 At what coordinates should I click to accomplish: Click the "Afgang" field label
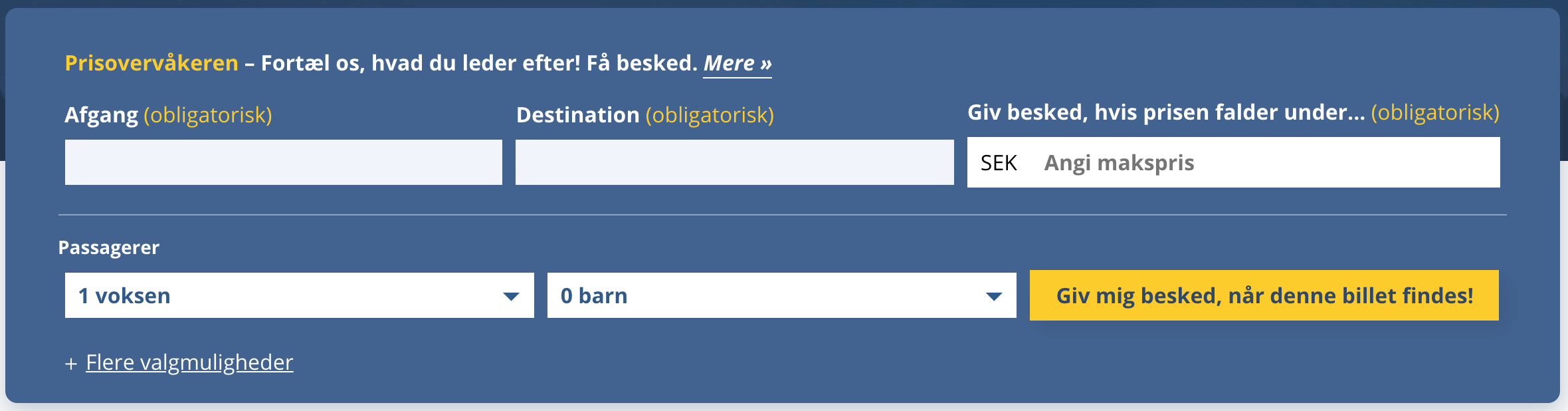click(101, 115)
